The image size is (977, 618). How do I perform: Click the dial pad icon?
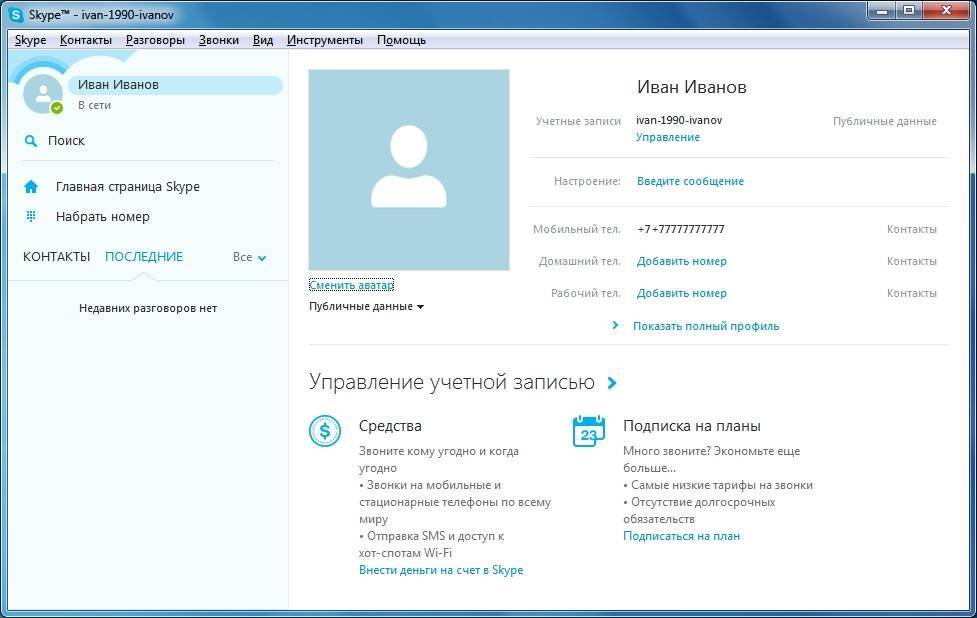[31, 216]
